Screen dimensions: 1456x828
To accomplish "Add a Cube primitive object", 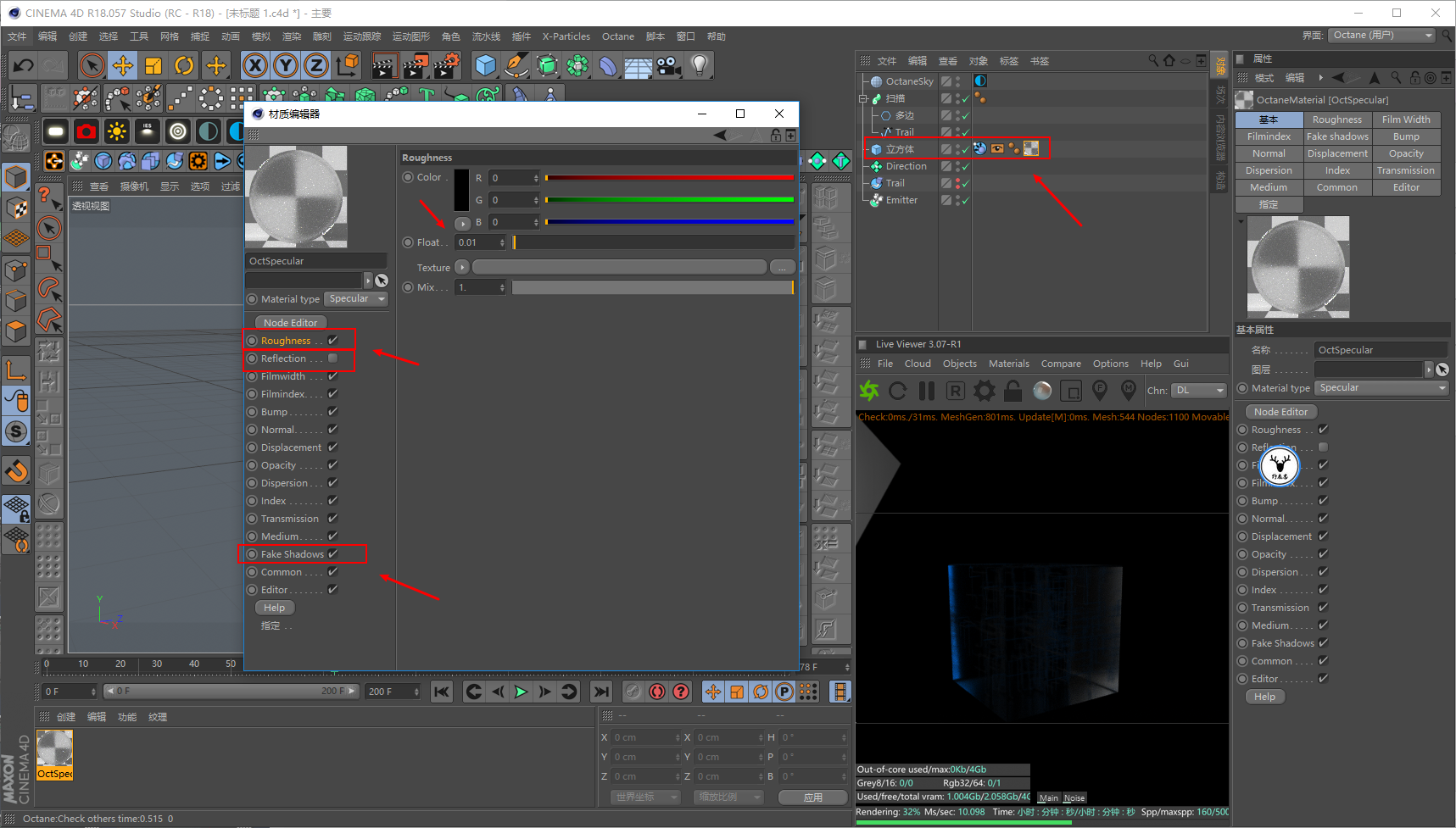I will tap(486, 65).
